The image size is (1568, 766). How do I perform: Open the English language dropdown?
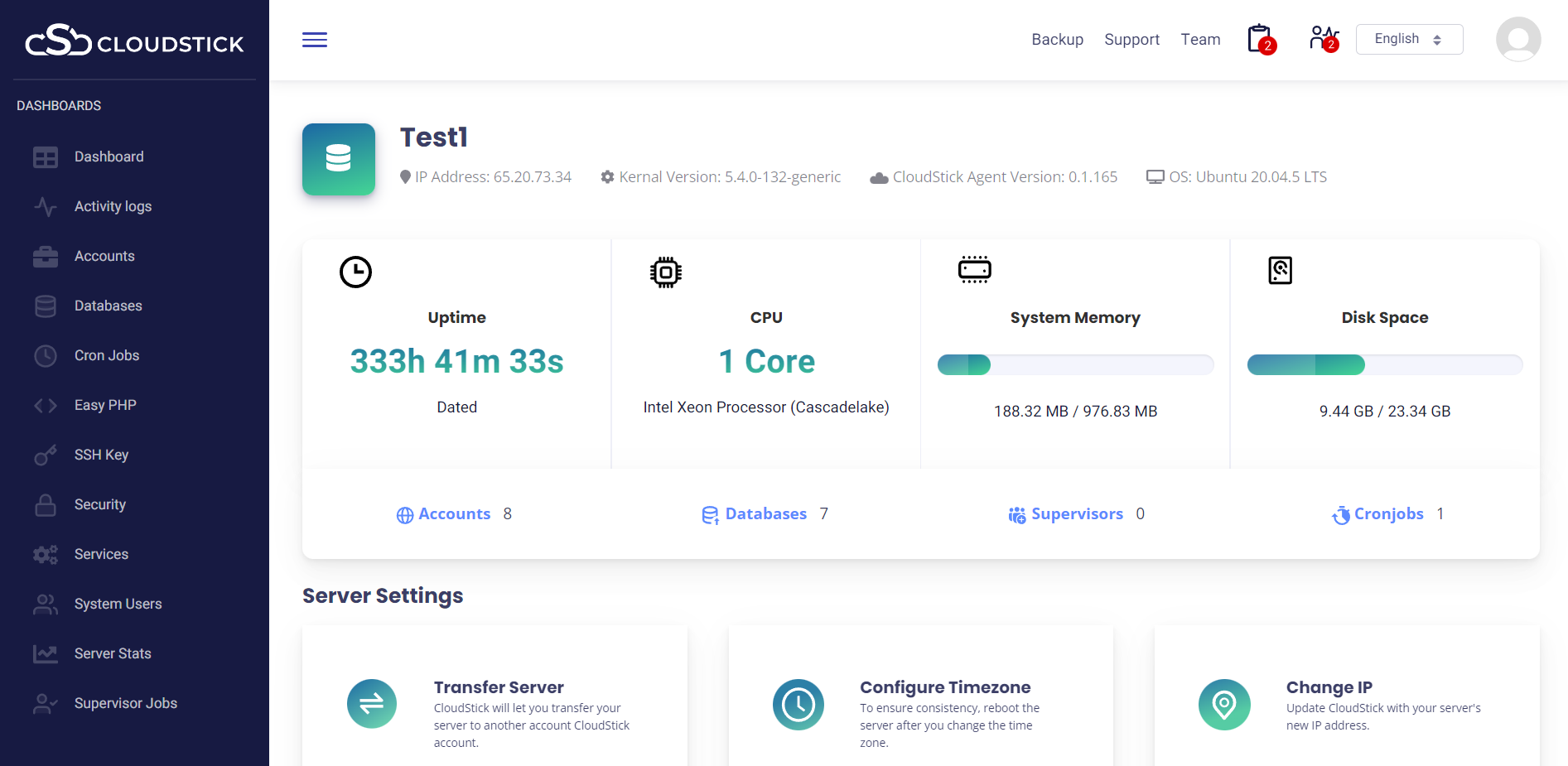pos(1409,39)
